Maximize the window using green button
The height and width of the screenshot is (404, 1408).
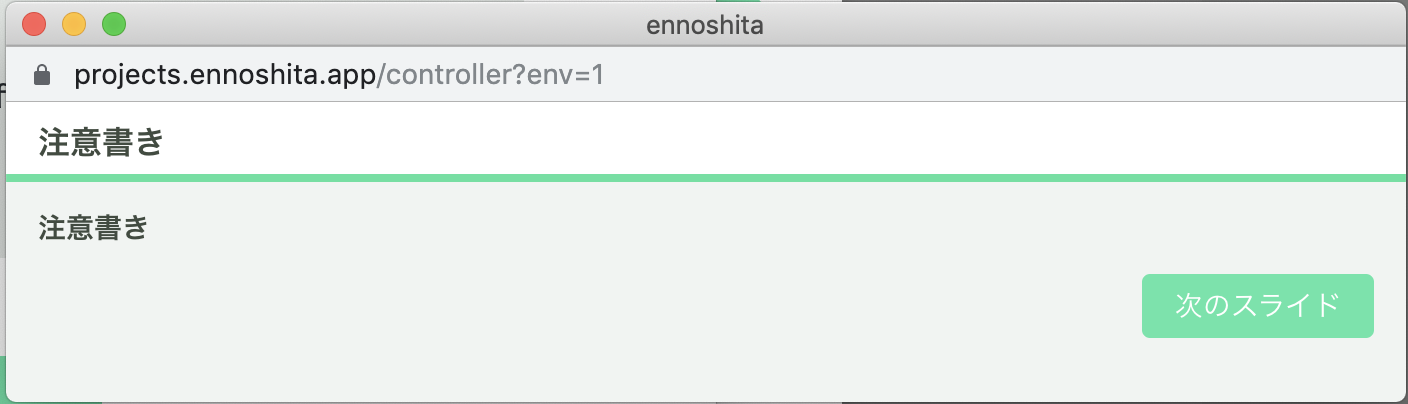point(114,24)
